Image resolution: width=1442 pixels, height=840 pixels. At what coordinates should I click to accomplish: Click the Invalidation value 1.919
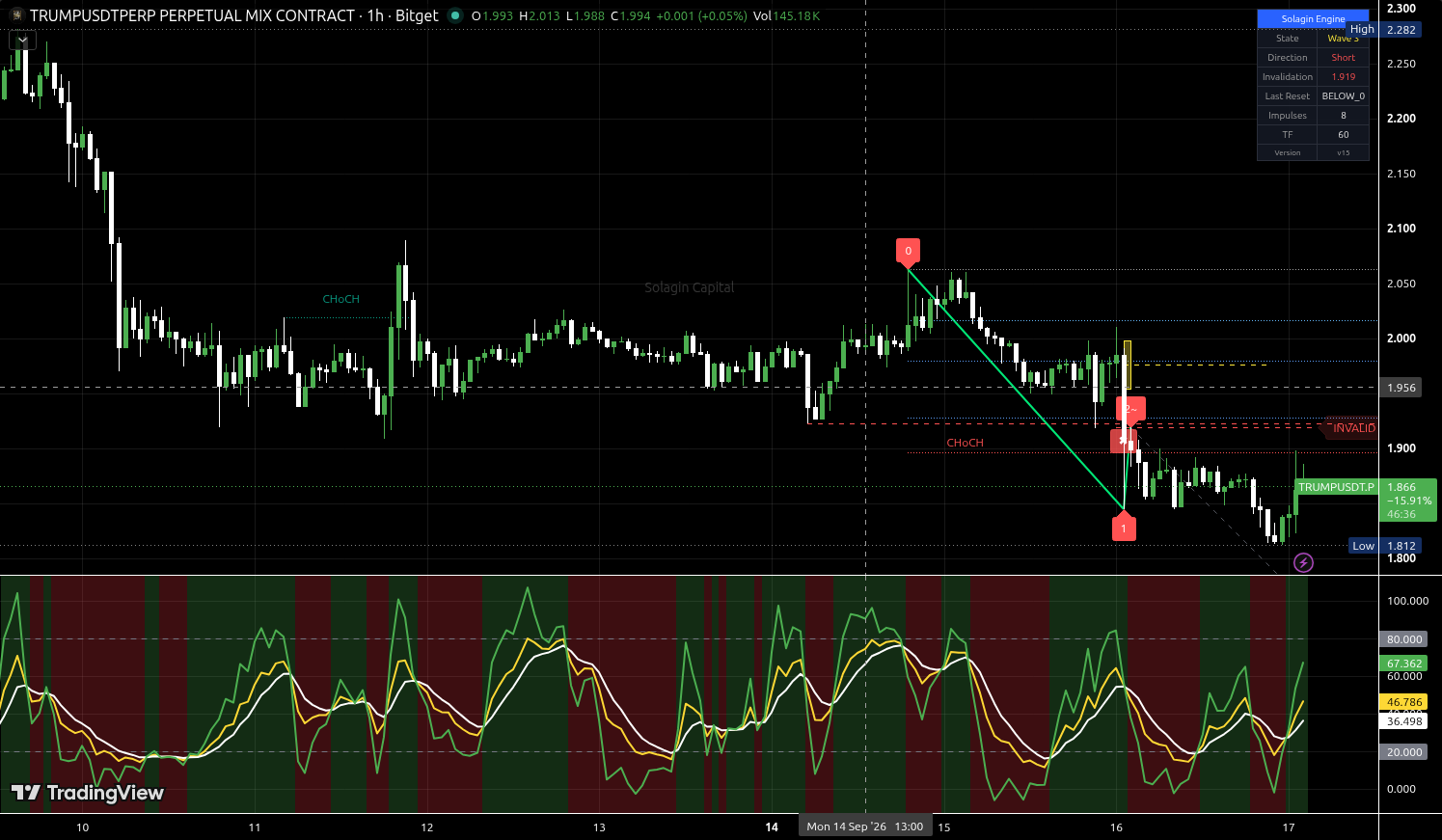click(1343, 77)
